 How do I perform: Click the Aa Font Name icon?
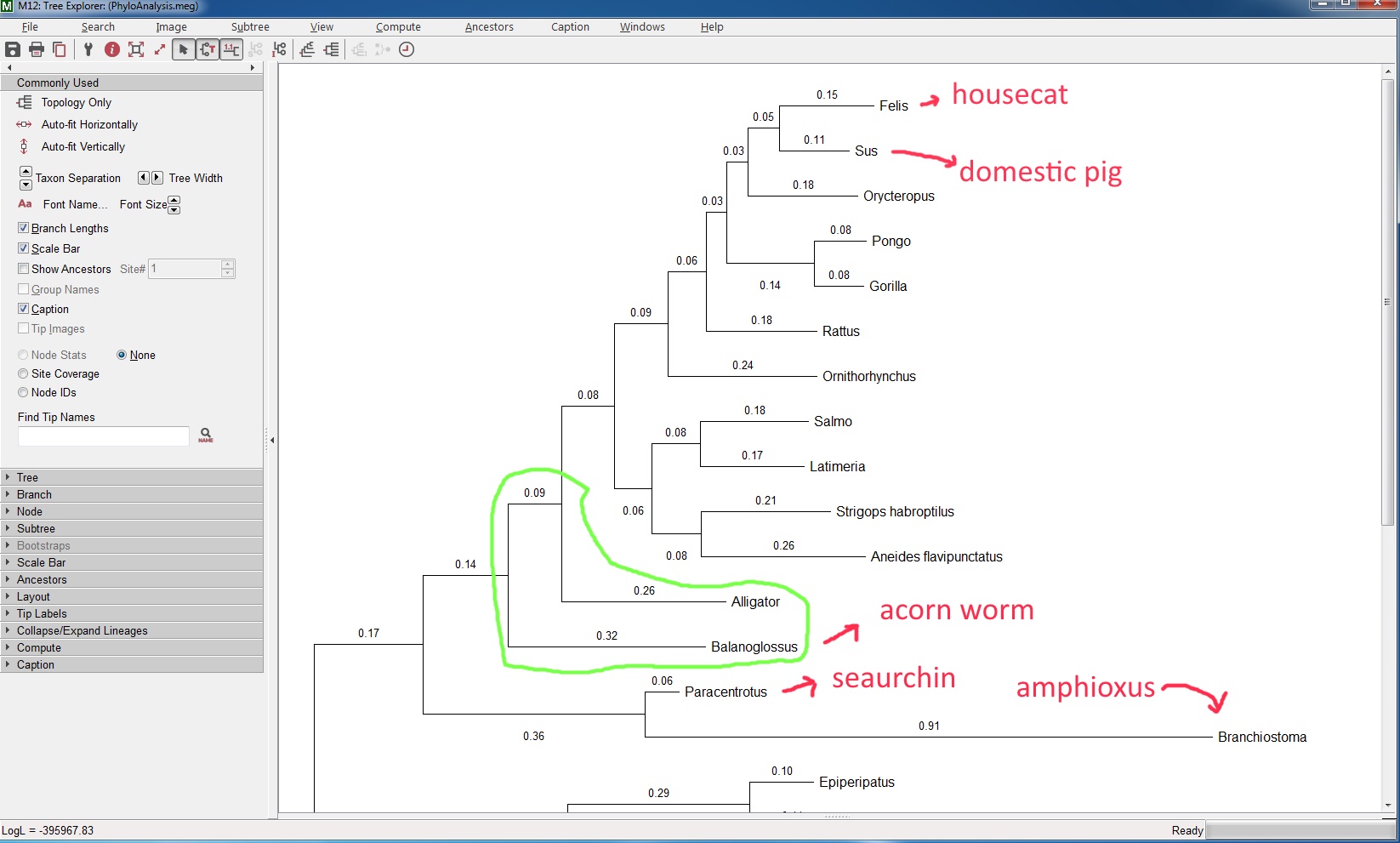pos(25,204)
